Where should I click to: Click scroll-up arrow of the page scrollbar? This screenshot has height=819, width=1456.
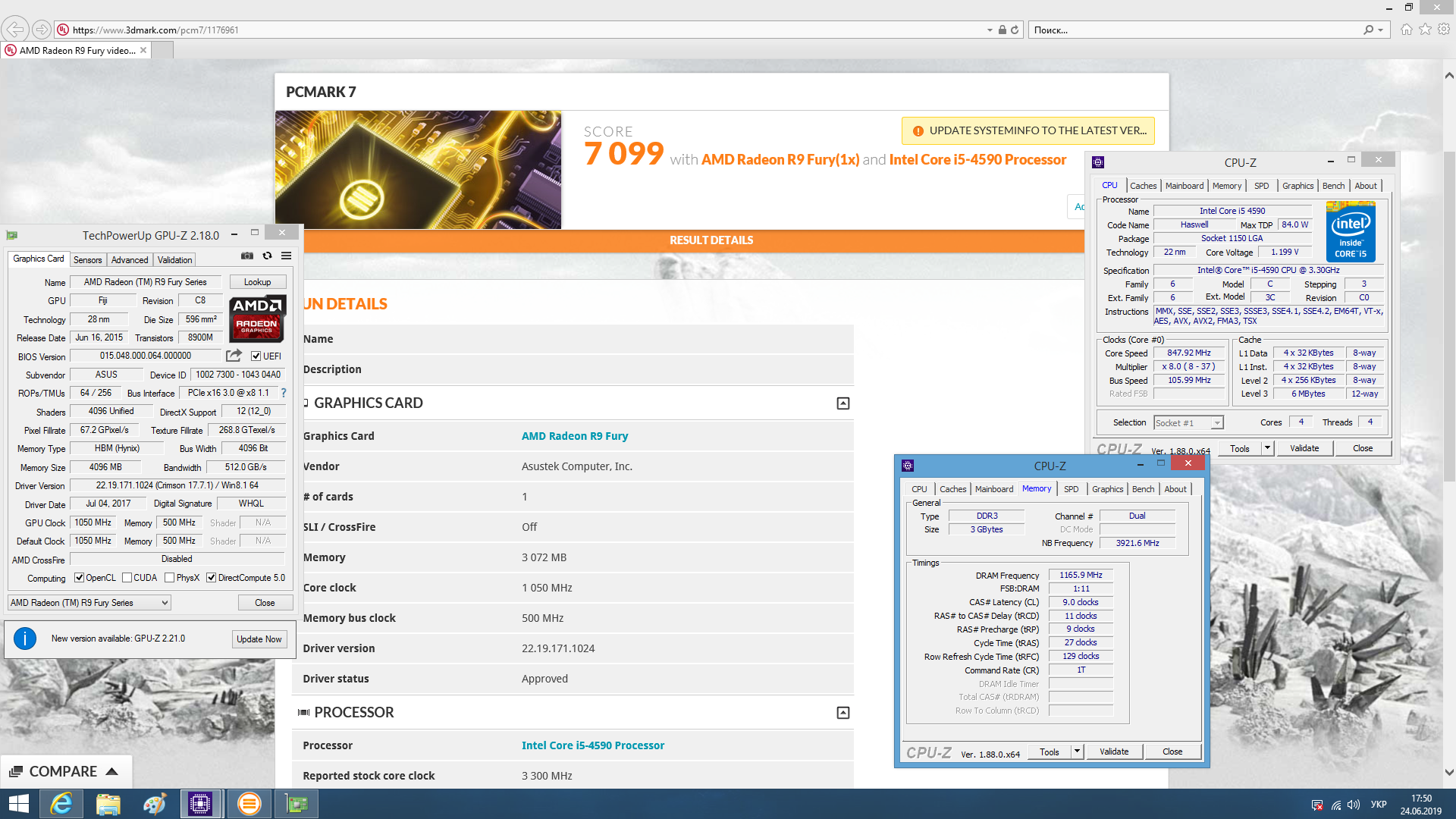pos(1449,75)
